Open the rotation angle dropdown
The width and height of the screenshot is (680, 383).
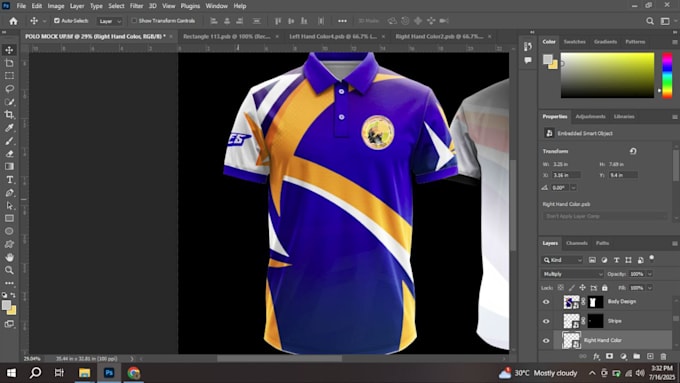(x=573, y=188)
